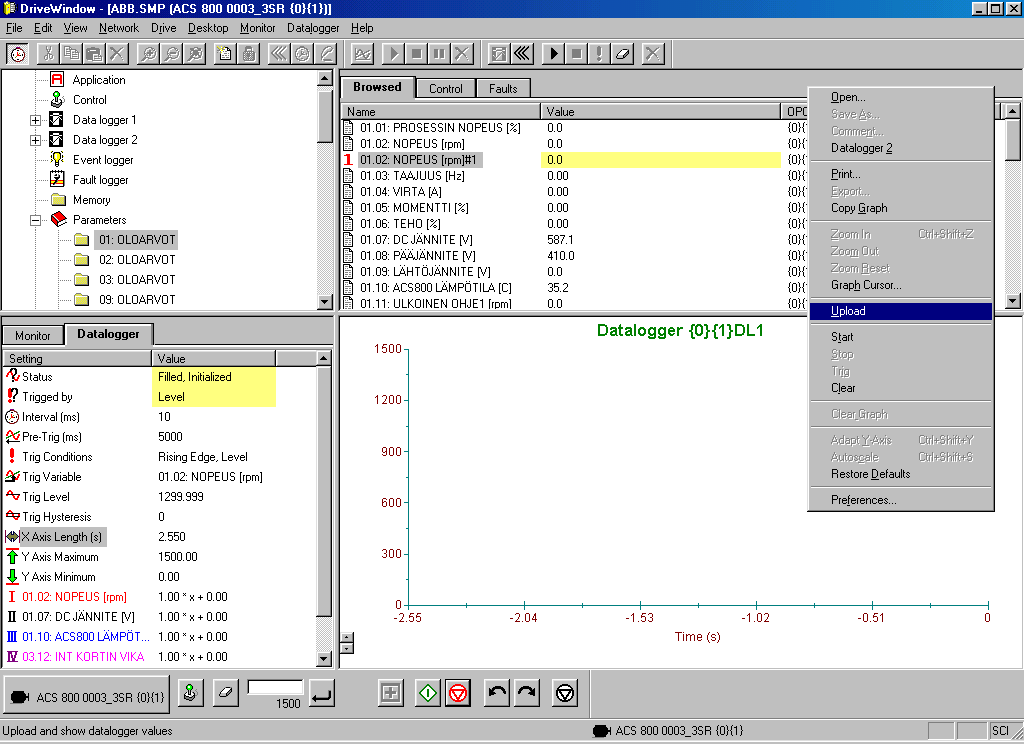Click the eraser button beside the reference field
Image resolution: width=1024 pixels, height=744 pixels.
[225, 692]
